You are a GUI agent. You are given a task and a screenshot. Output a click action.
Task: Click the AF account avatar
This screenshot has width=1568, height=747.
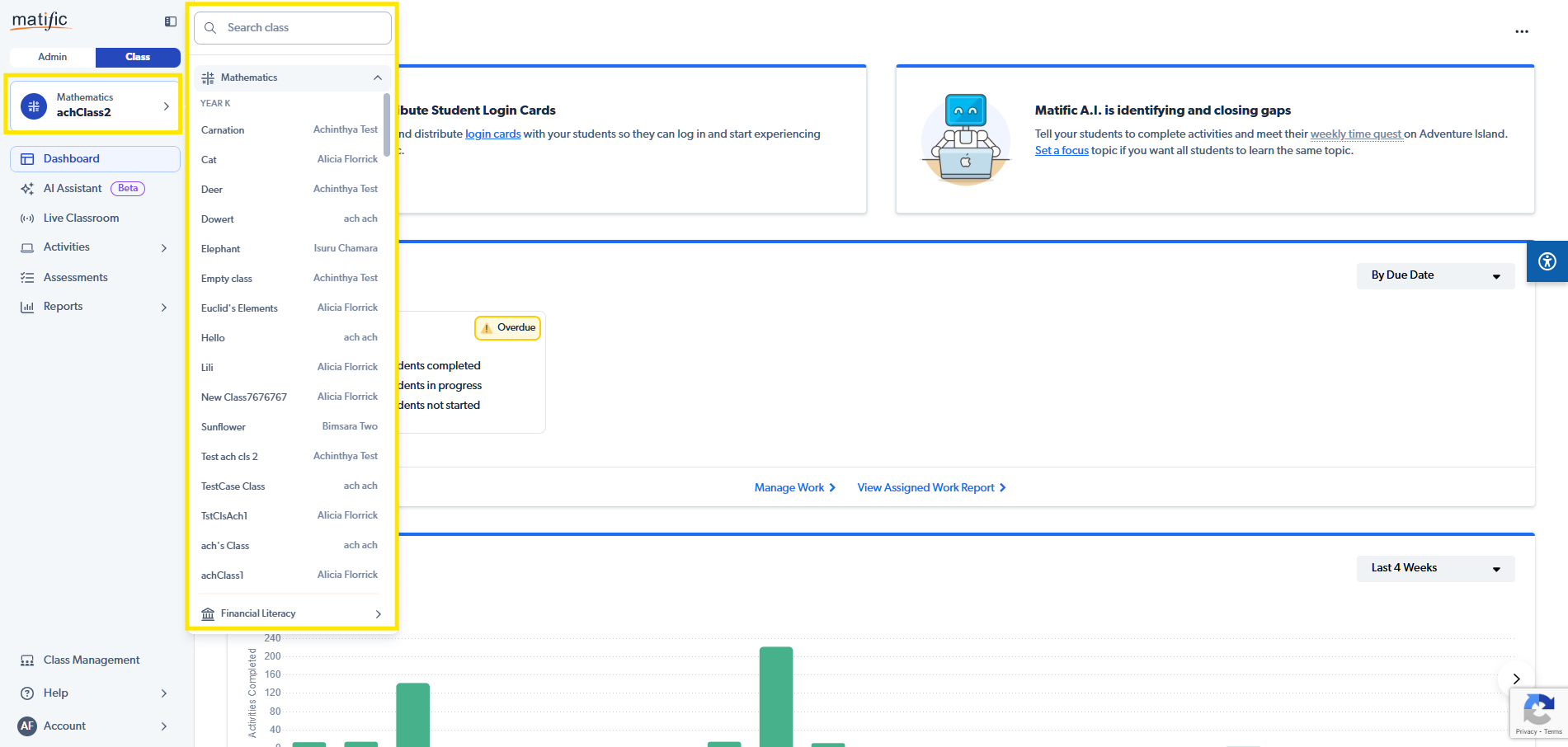pyautogui.click(x=27, y=726)
